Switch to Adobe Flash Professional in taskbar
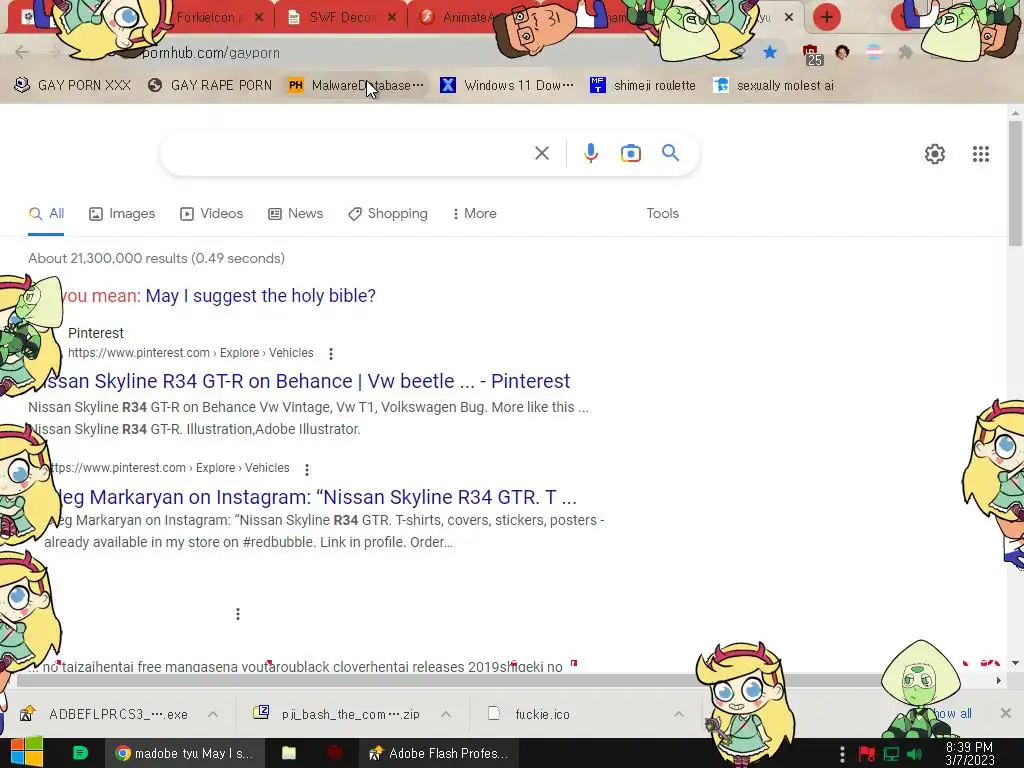This screenshot has height=768, width=1024. point(438,753)
